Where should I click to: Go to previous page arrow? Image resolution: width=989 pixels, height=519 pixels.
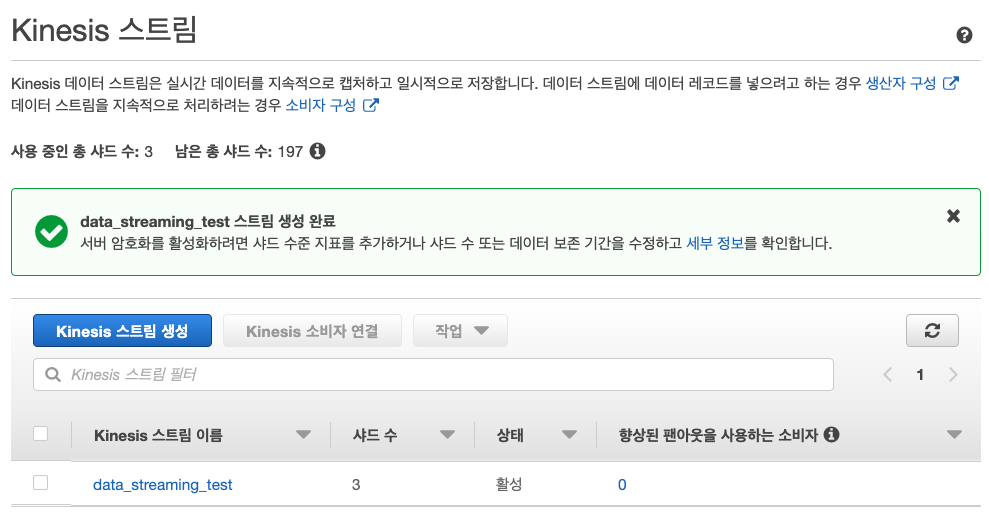point(888,375)
